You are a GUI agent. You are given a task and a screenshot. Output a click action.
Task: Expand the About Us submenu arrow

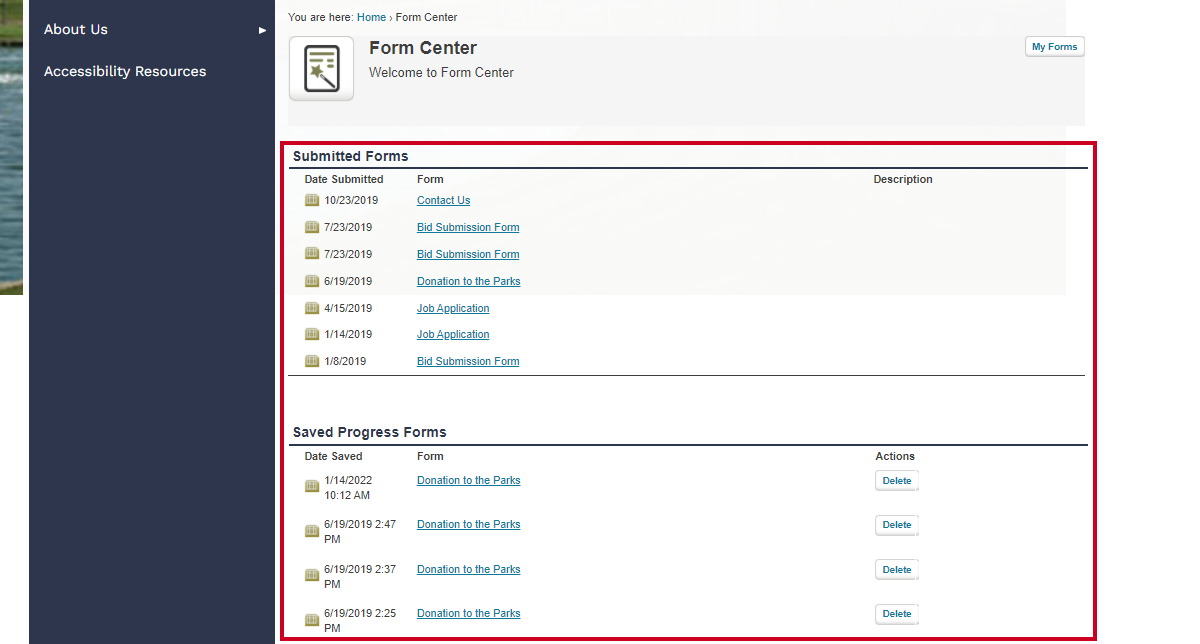[262, 30]
